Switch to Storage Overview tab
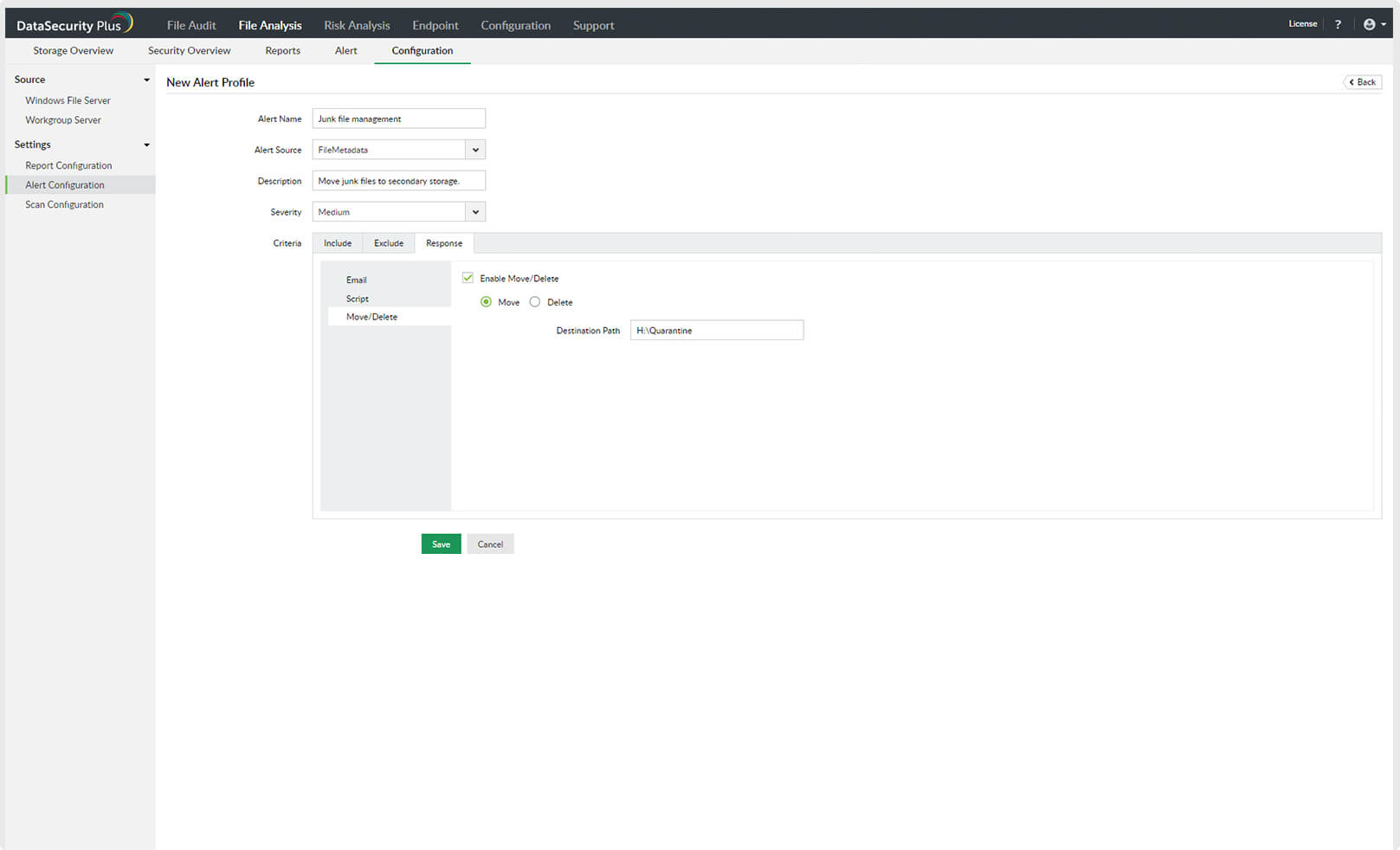Viewport: 1400px width, 850px height. [73, 50]
